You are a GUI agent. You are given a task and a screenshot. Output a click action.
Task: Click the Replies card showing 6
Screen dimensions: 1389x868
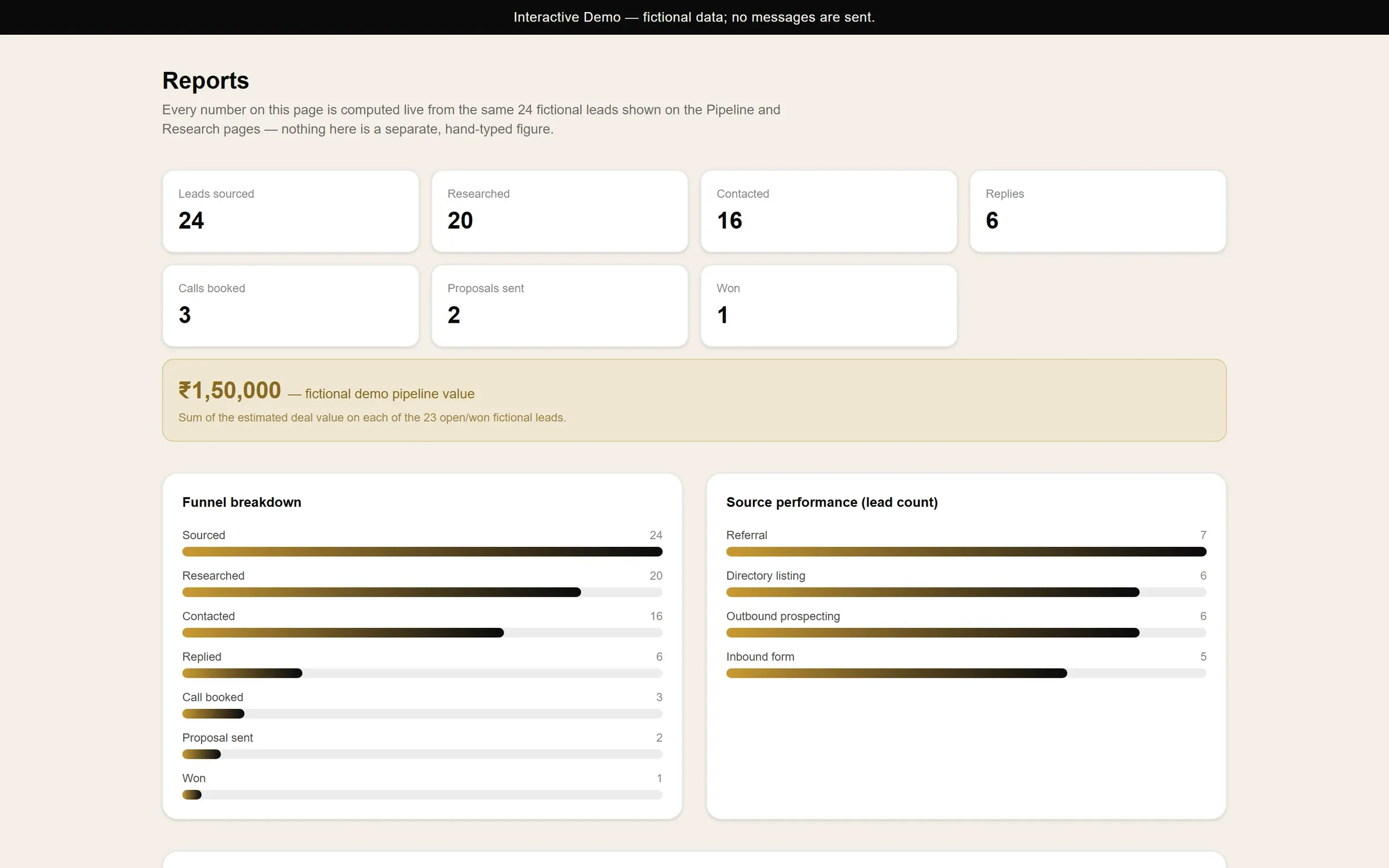(x=1098, y=211)
